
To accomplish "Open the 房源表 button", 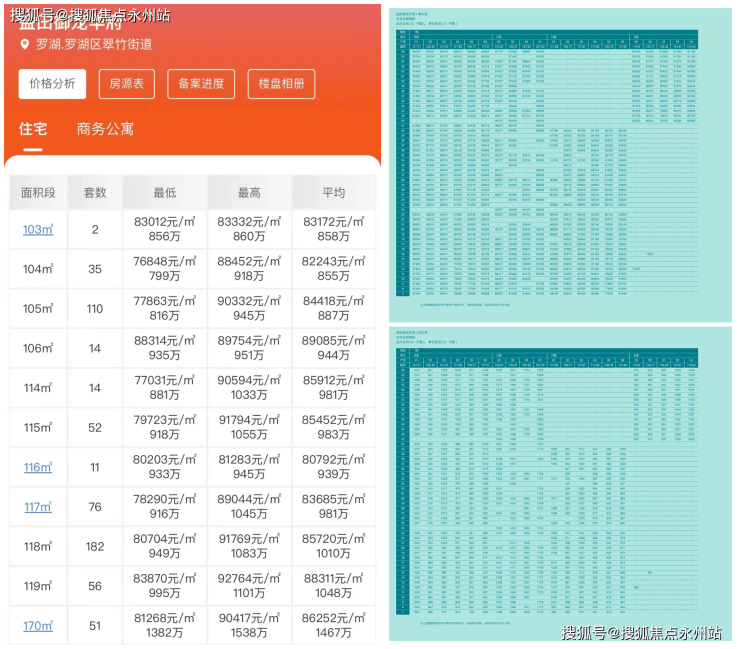I will click(126, 84).
